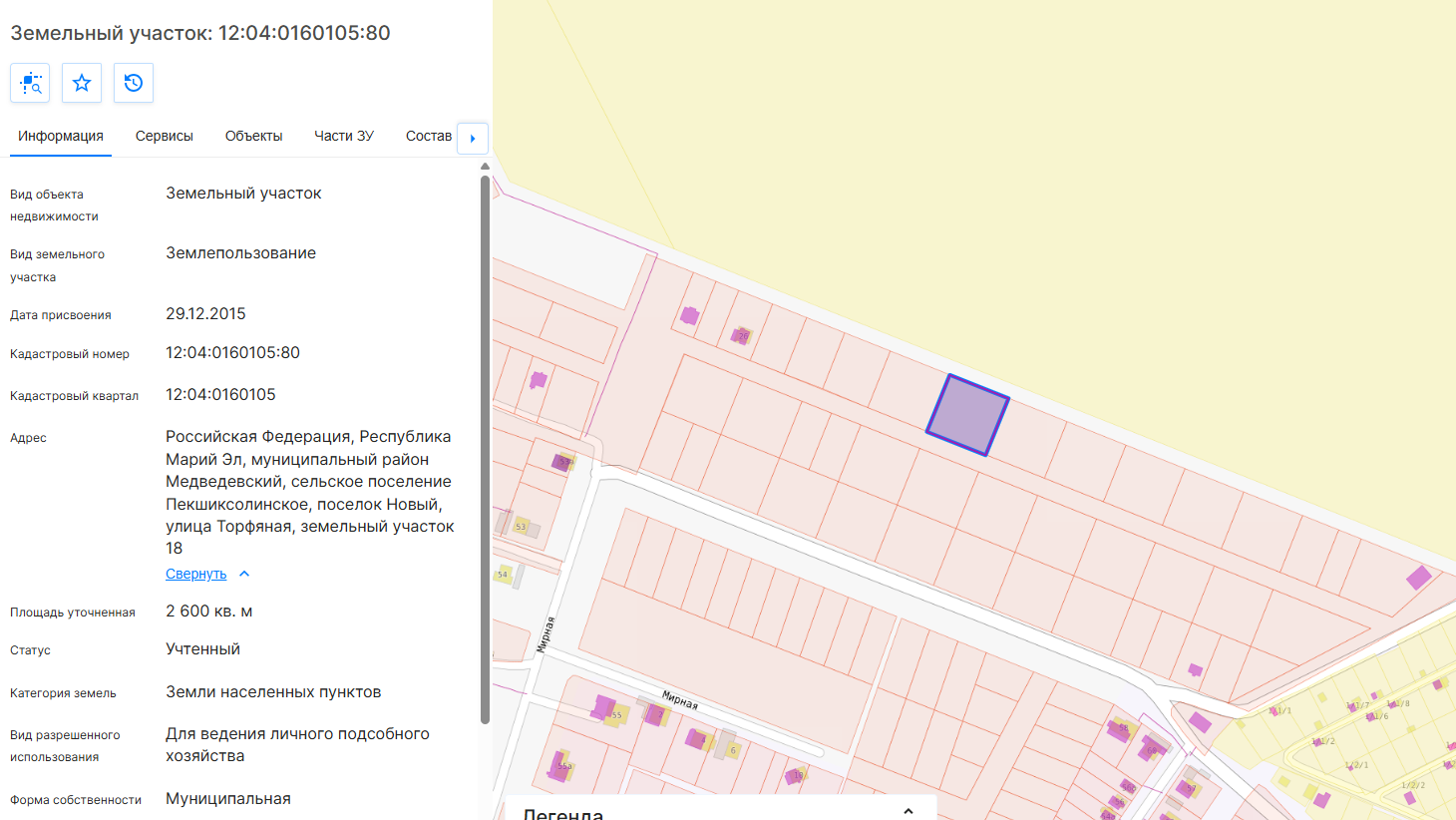This screenshot has width=1456, height=820.
Task: Click the cadastral number 12:04:0160105:80 value
Action: pyautogui.click(x=232, y=353)
